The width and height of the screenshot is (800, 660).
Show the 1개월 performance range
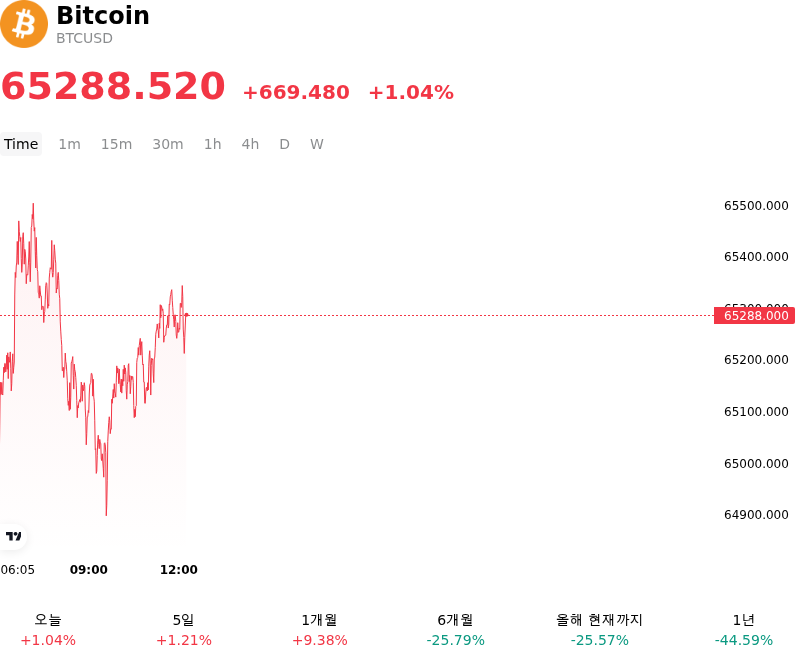tap(319, 630)
